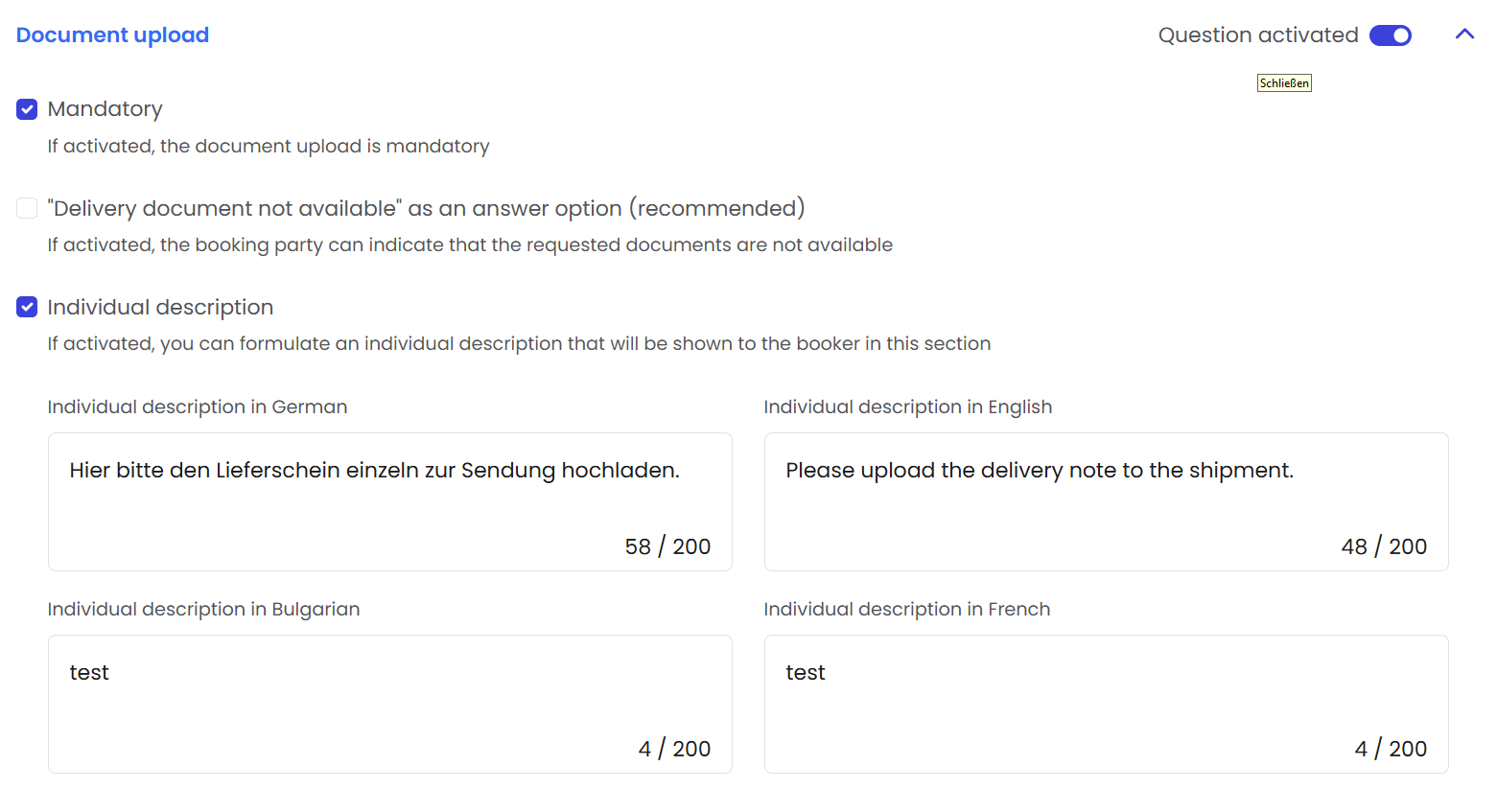Click the Question activated label
The width and height of the screenshot is (1497, 812).
pos(1257,35)
